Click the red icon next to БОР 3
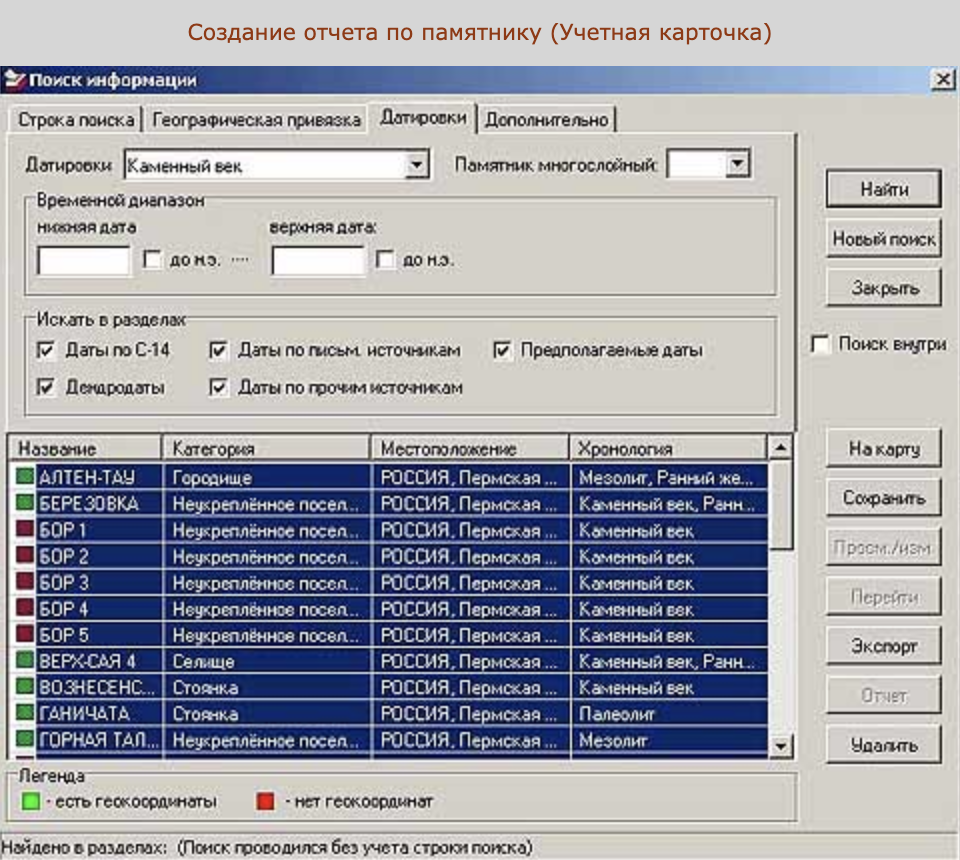Image resolution: width=960 pixels, height=860 pixels. click(x=25, y=582)
